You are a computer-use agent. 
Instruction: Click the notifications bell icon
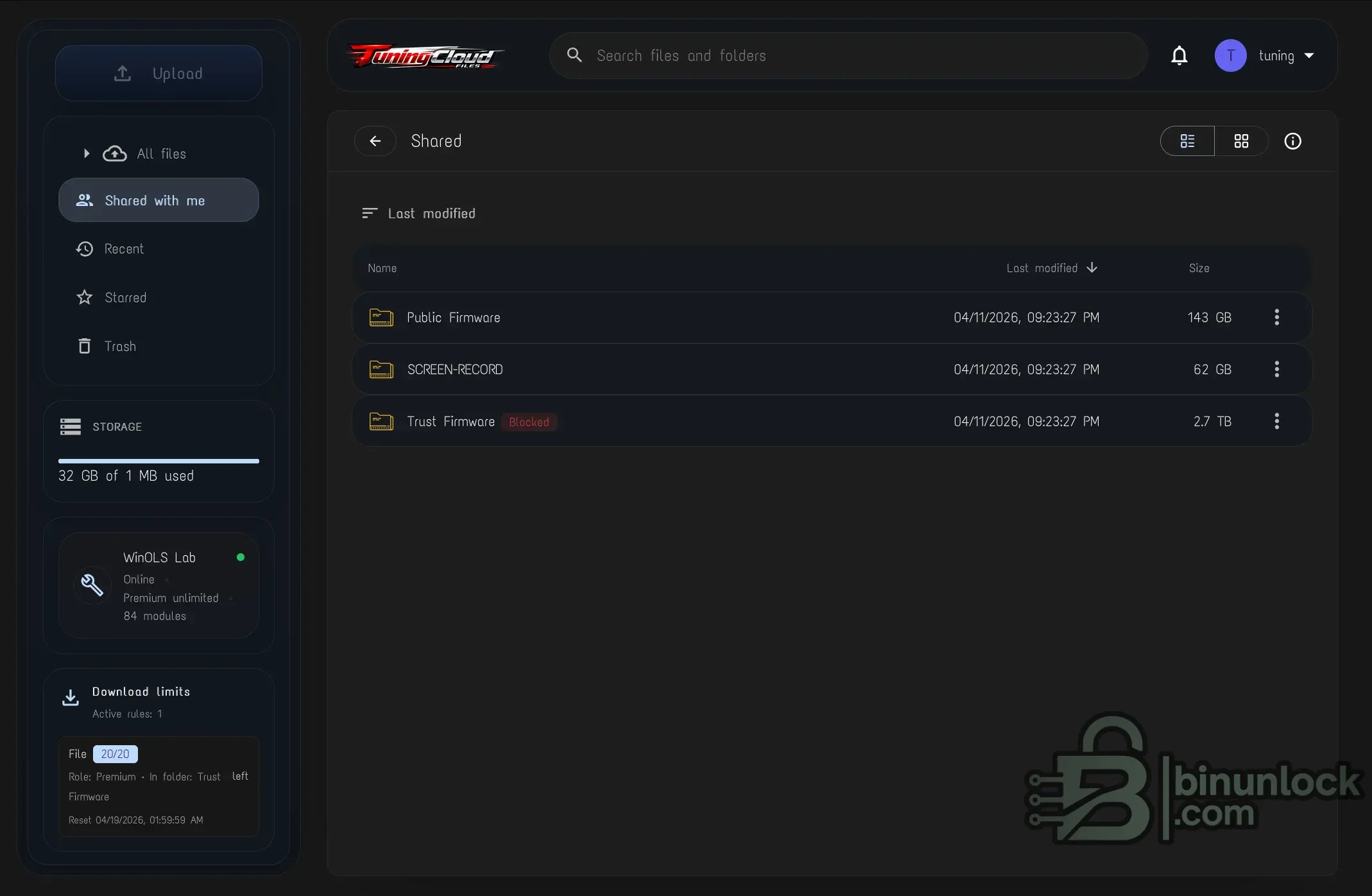tap(1179, 56)
